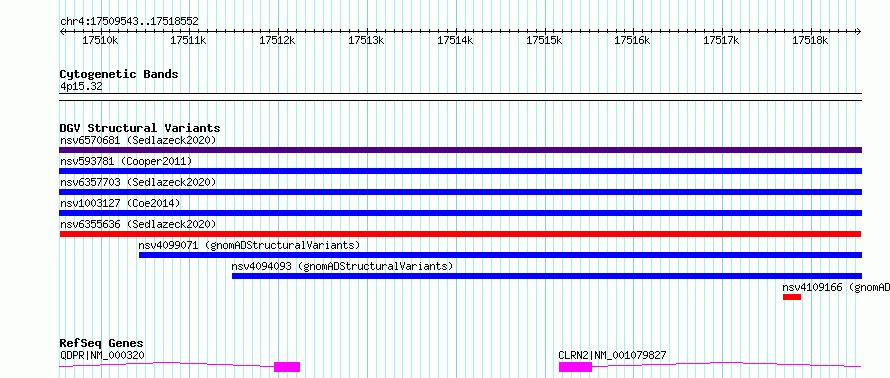890x378 pixels.
Task: Open the RefSeq Genes track title
Action: (x=101, y=343)
